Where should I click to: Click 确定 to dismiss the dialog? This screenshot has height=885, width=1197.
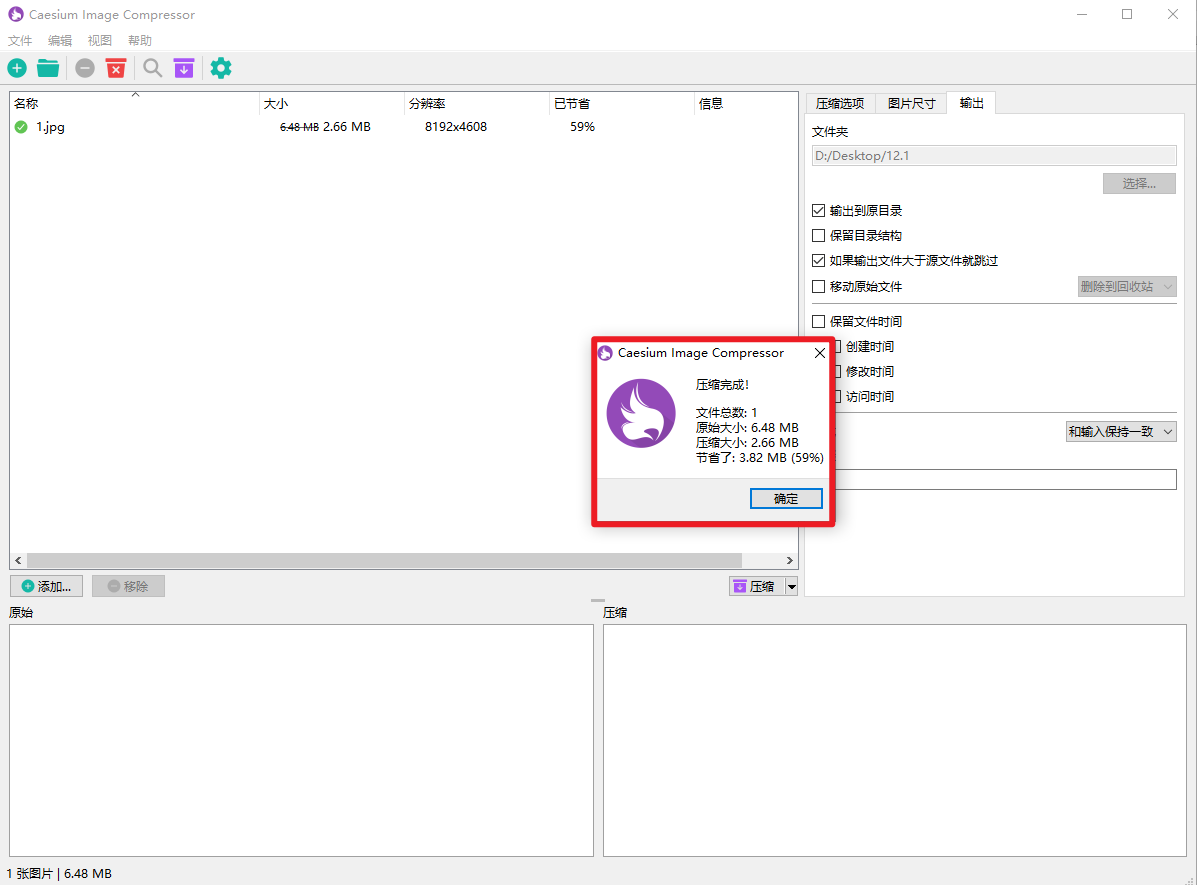(786, 498)
